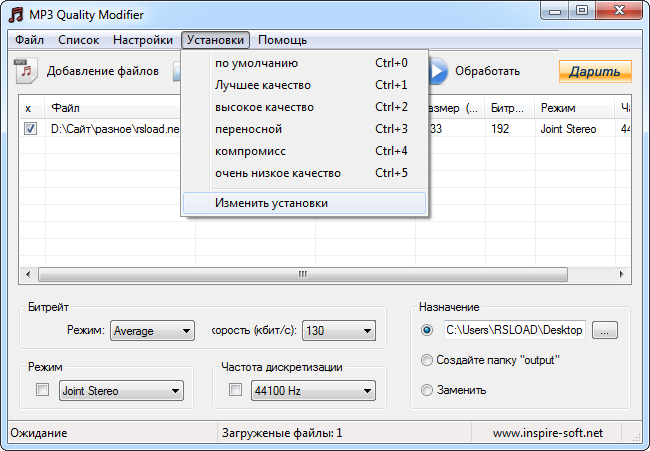Click the blue Process play icon
The width and height of the screenshot is (650, 451).
pos(437,71)
